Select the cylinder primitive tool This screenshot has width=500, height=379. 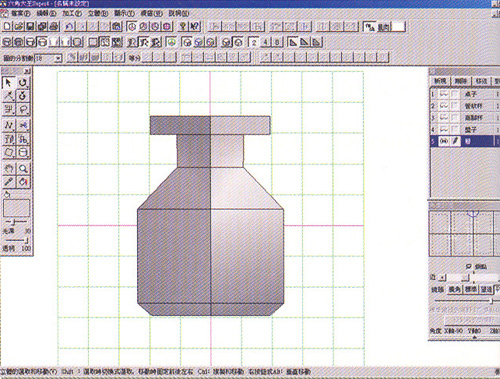pyautogui.click(x=23, y=153)
